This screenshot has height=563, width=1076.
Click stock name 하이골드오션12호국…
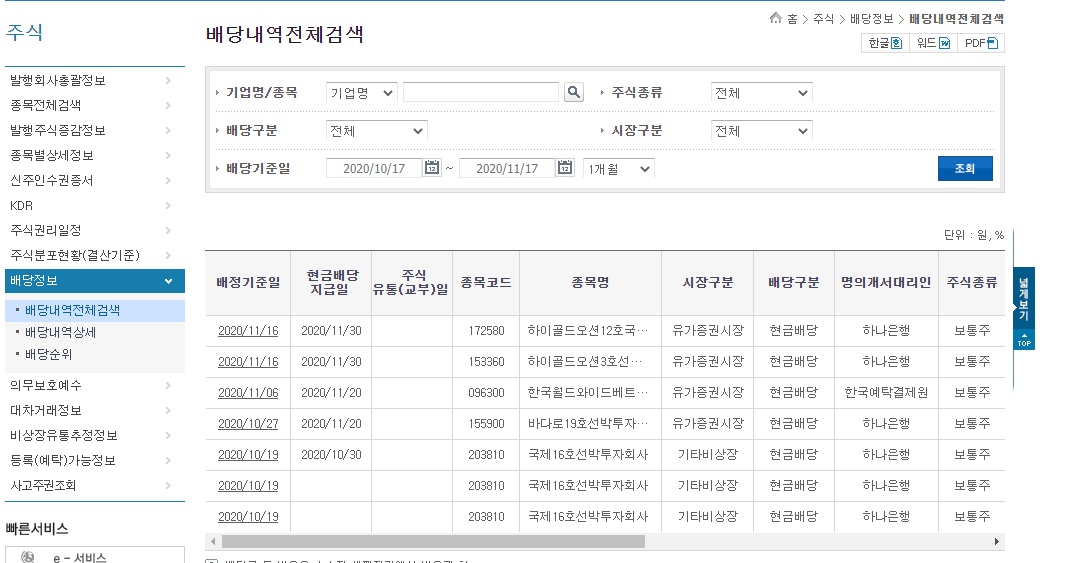[587, 331]
